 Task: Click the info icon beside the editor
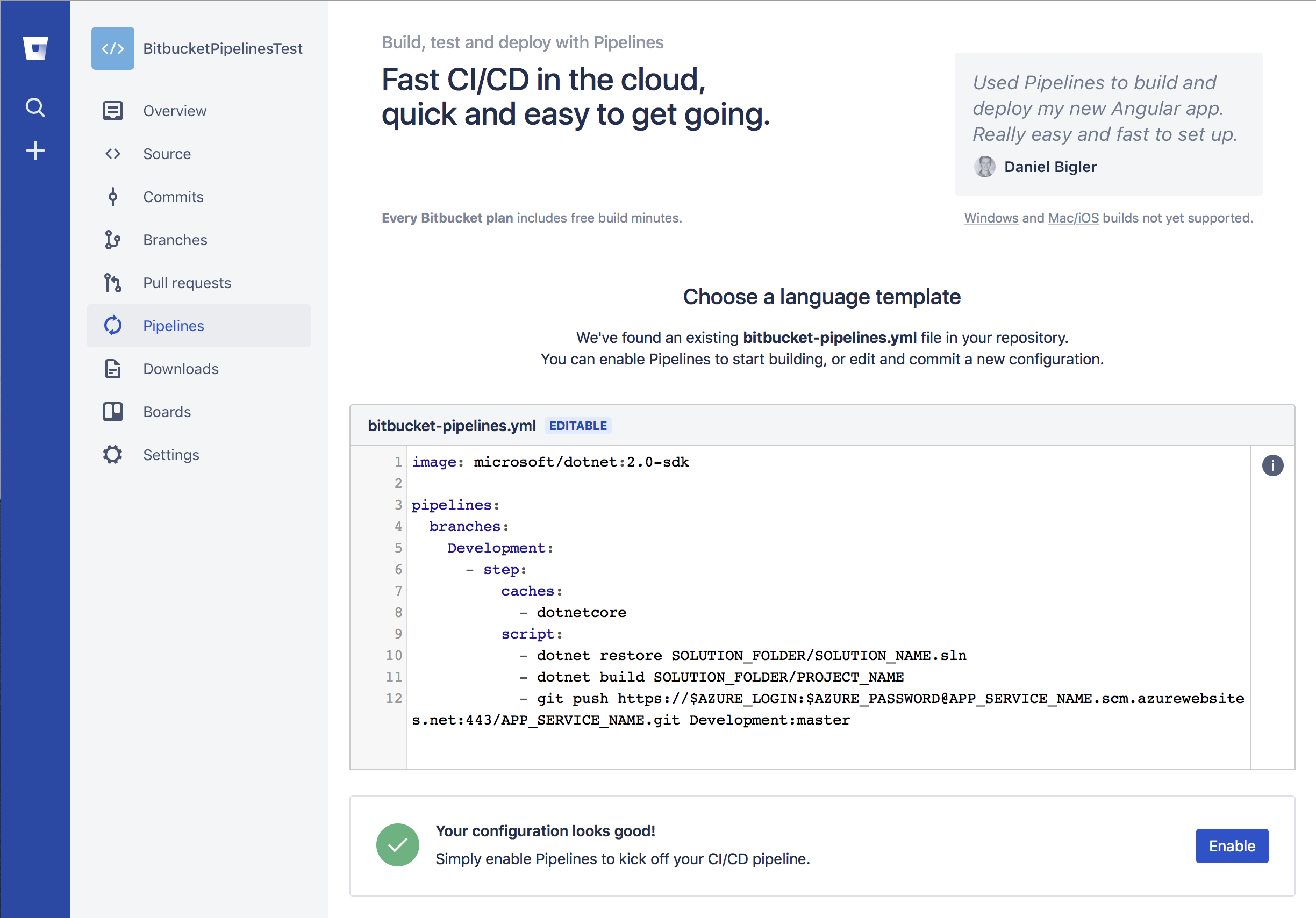pyautogui.click(x=1272, y=465)
